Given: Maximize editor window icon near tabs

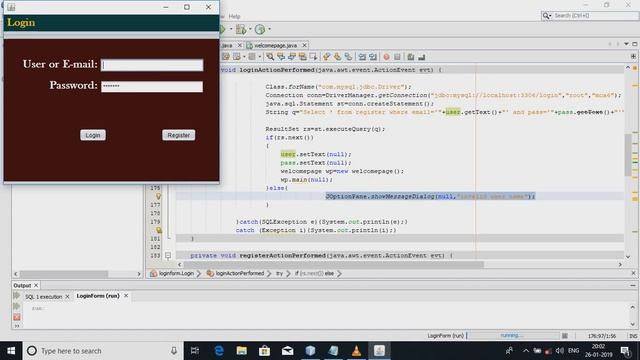Looking at the screenshot, I should pyautogui.click(x=635, y=44).
